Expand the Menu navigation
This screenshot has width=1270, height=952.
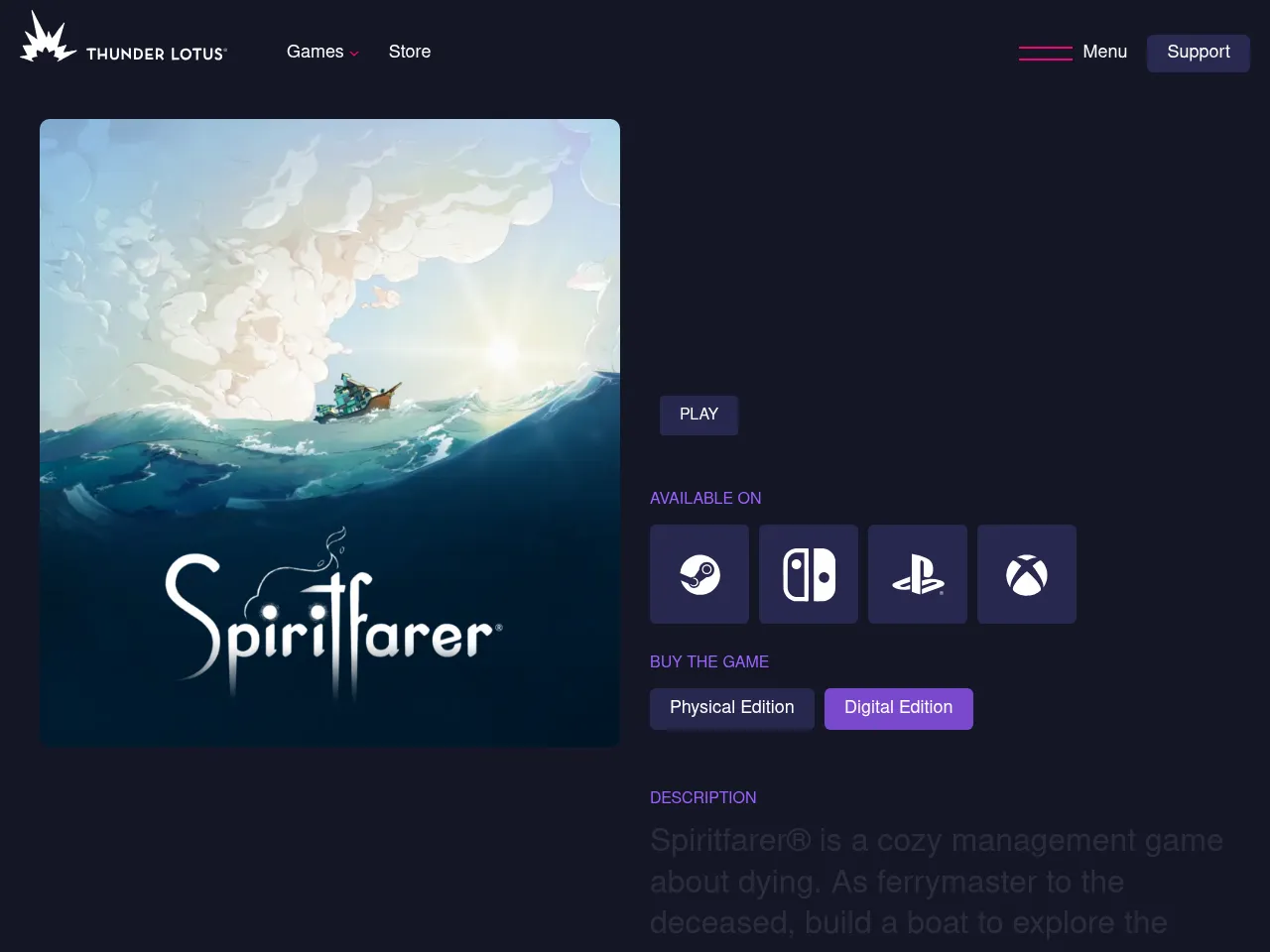(x=1104, y=52)
